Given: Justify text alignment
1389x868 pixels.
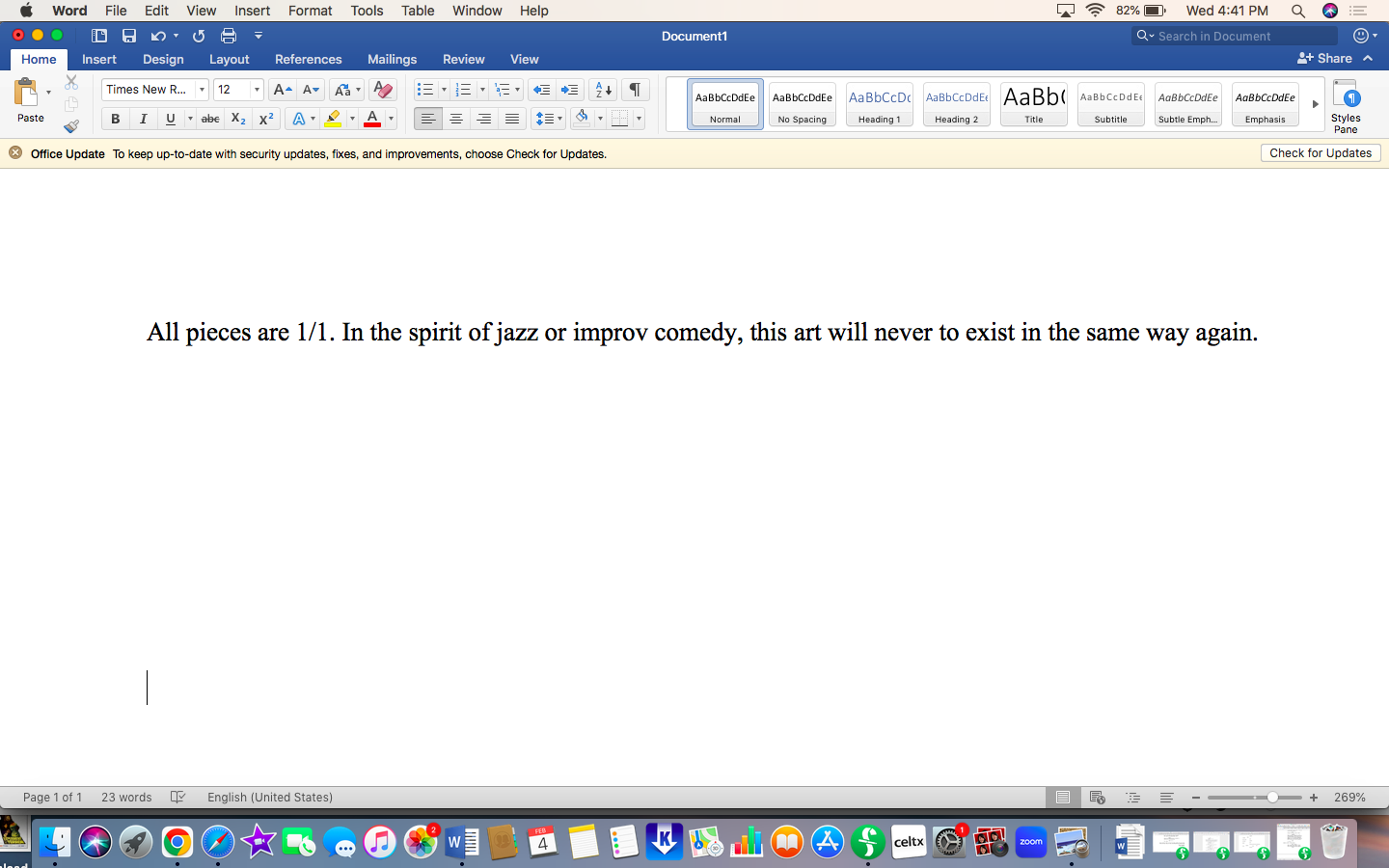Looking at the screenshot, I should click(x=512, y=119).
